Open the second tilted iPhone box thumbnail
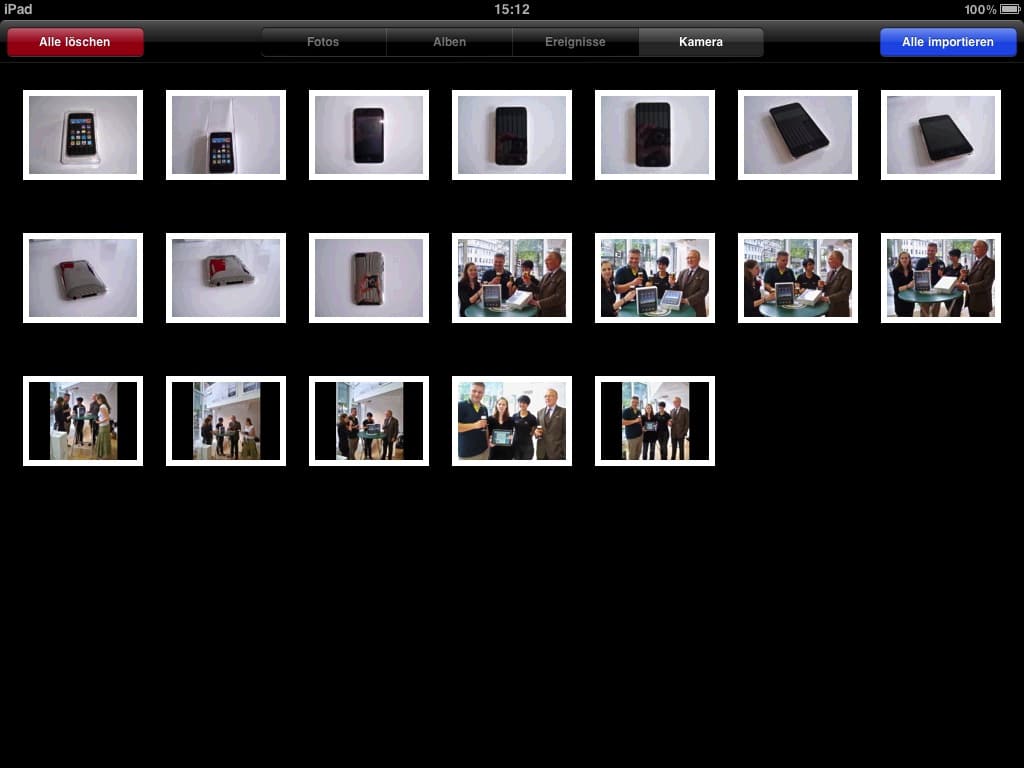 click(226, 135)
